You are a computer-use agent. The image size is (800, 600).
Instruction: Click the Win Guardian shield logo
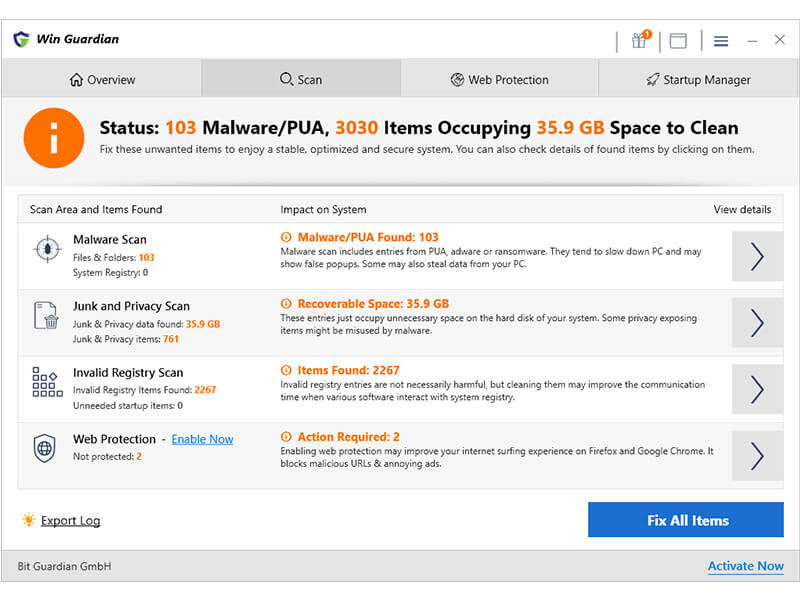pos(21,40)
